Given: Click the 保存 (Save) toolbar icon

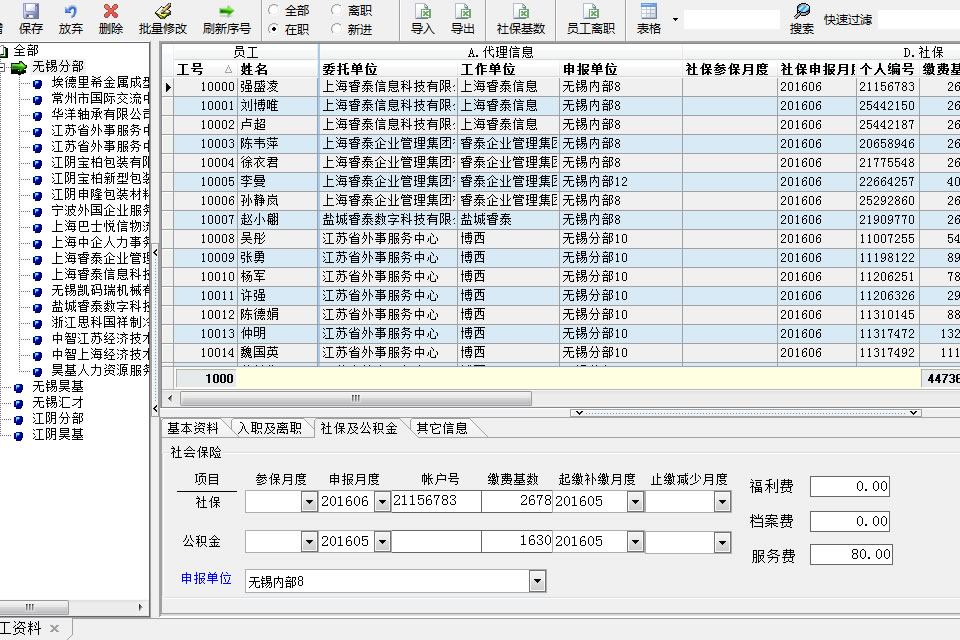Looking at the screenshot, I should tap(30, 12).
